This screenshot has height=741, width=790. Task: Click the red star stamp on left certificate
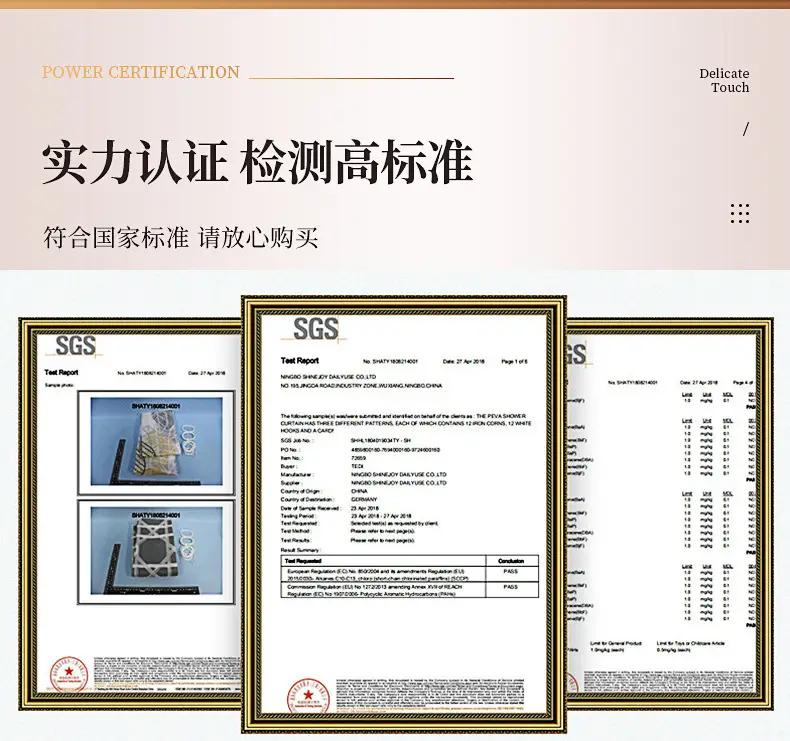[x=69, y=673]
